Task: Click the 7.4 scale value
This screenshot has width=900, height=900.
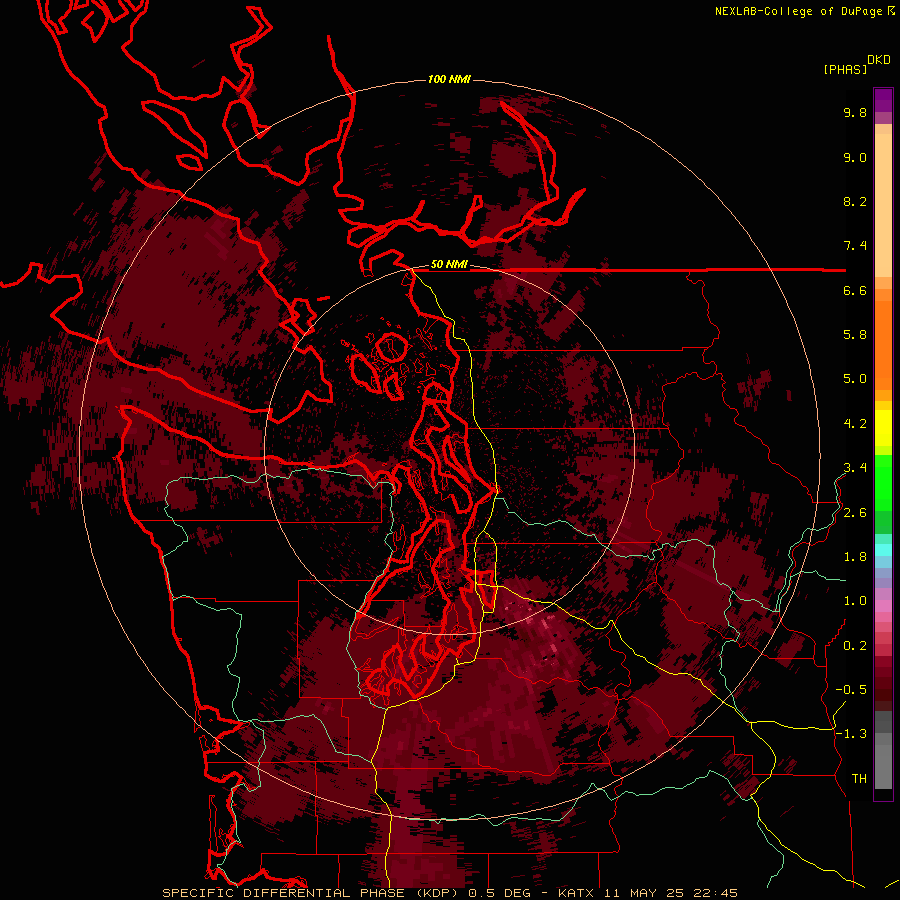Action: [x=855, y=246]
